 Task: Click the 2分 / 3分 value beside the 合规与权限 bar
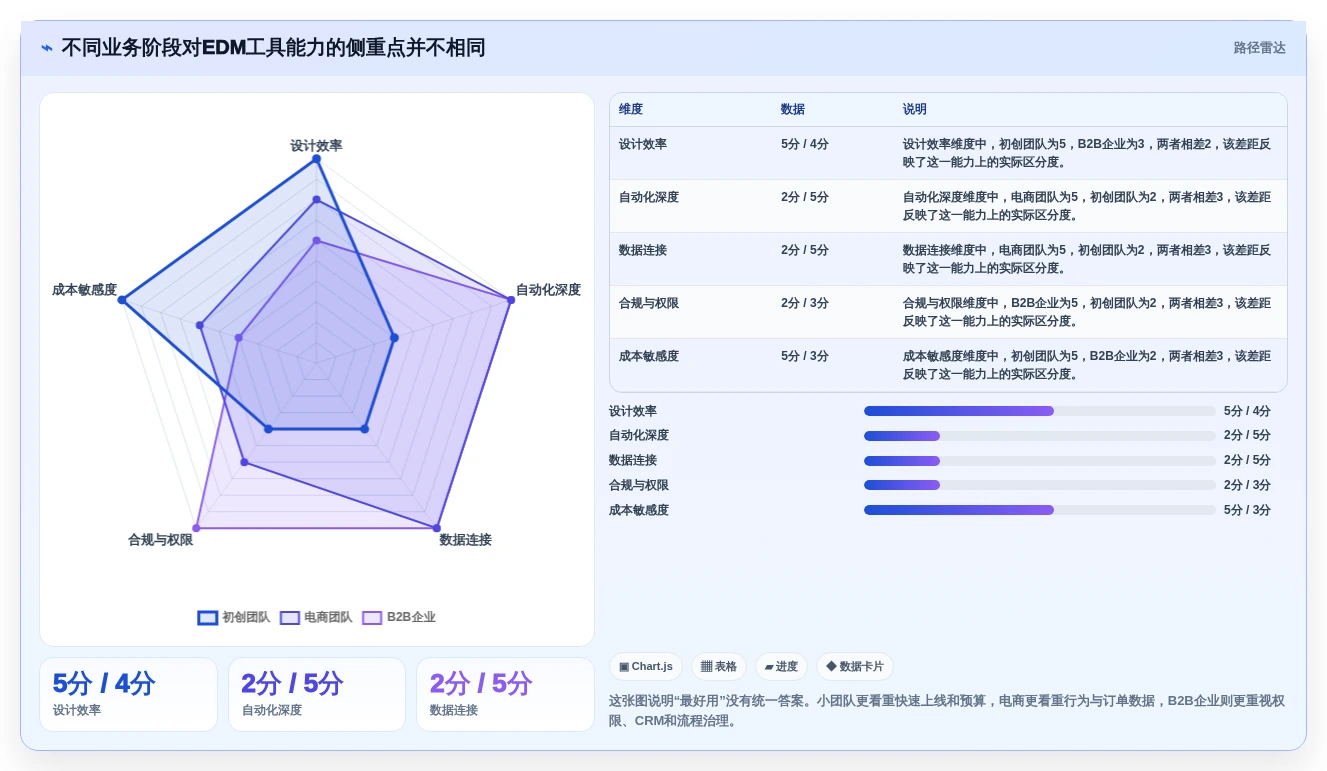[x=1247, y=485]
